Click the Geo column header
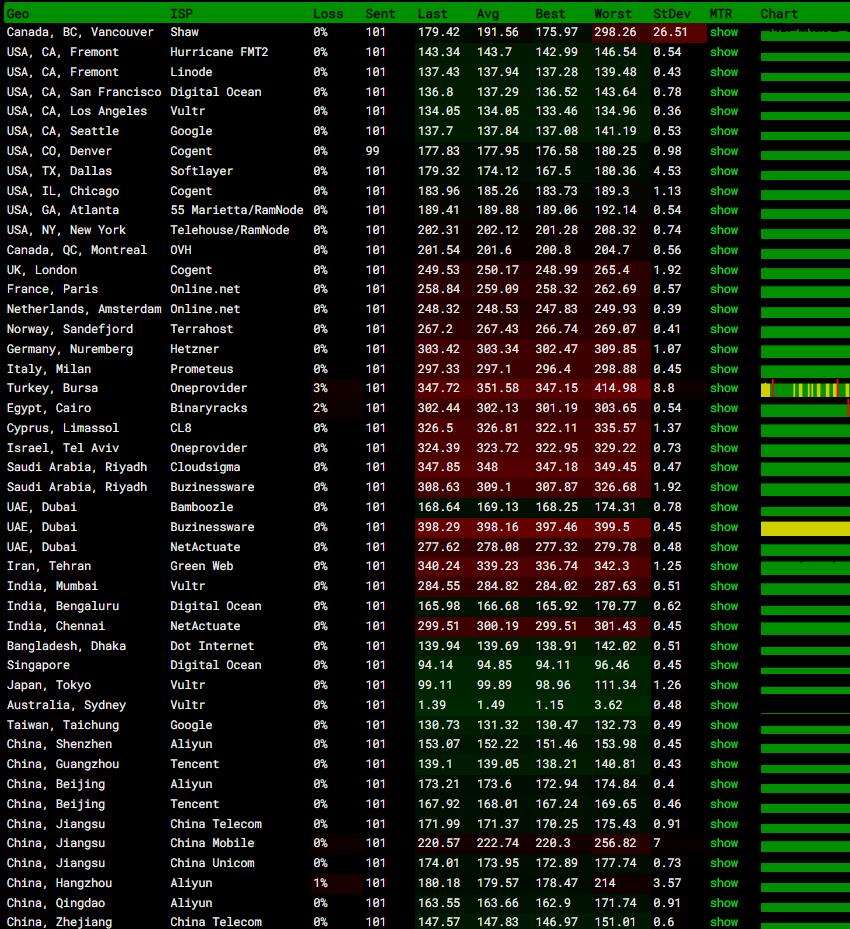Screen dimensions: 850x929 pos(18,14)
